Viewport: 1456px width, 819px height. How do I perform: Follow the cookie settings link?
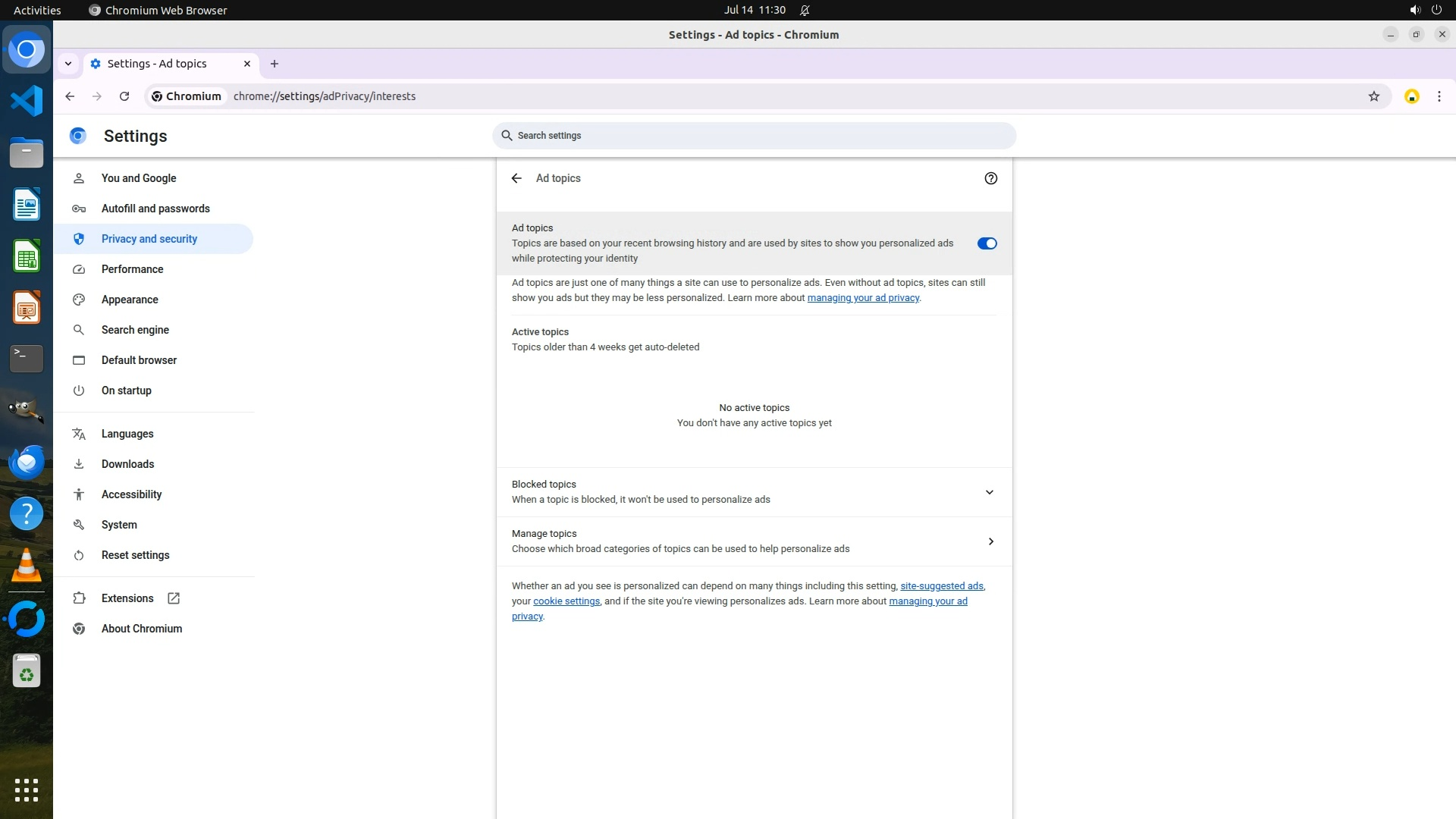click(566, 601)
